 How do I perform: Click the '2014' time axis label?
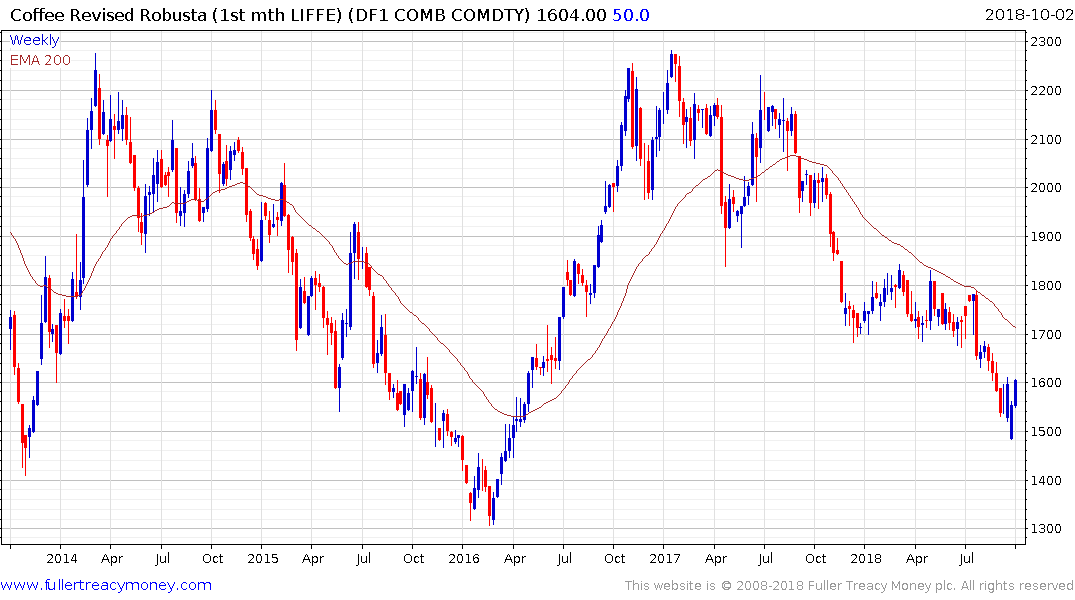pos(62,558)
